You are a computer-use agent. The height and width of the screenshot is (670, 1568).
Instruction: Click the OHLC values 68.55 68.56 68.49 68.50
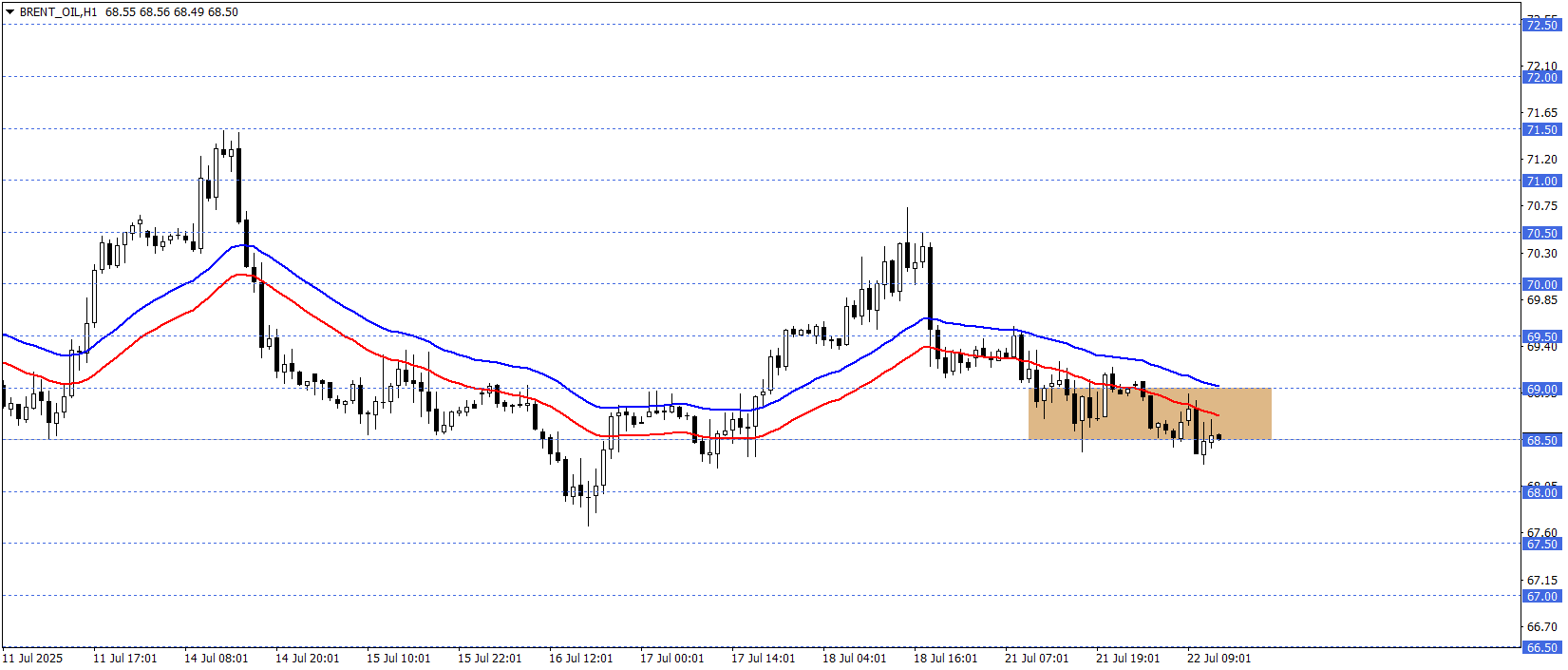[172, 12]
